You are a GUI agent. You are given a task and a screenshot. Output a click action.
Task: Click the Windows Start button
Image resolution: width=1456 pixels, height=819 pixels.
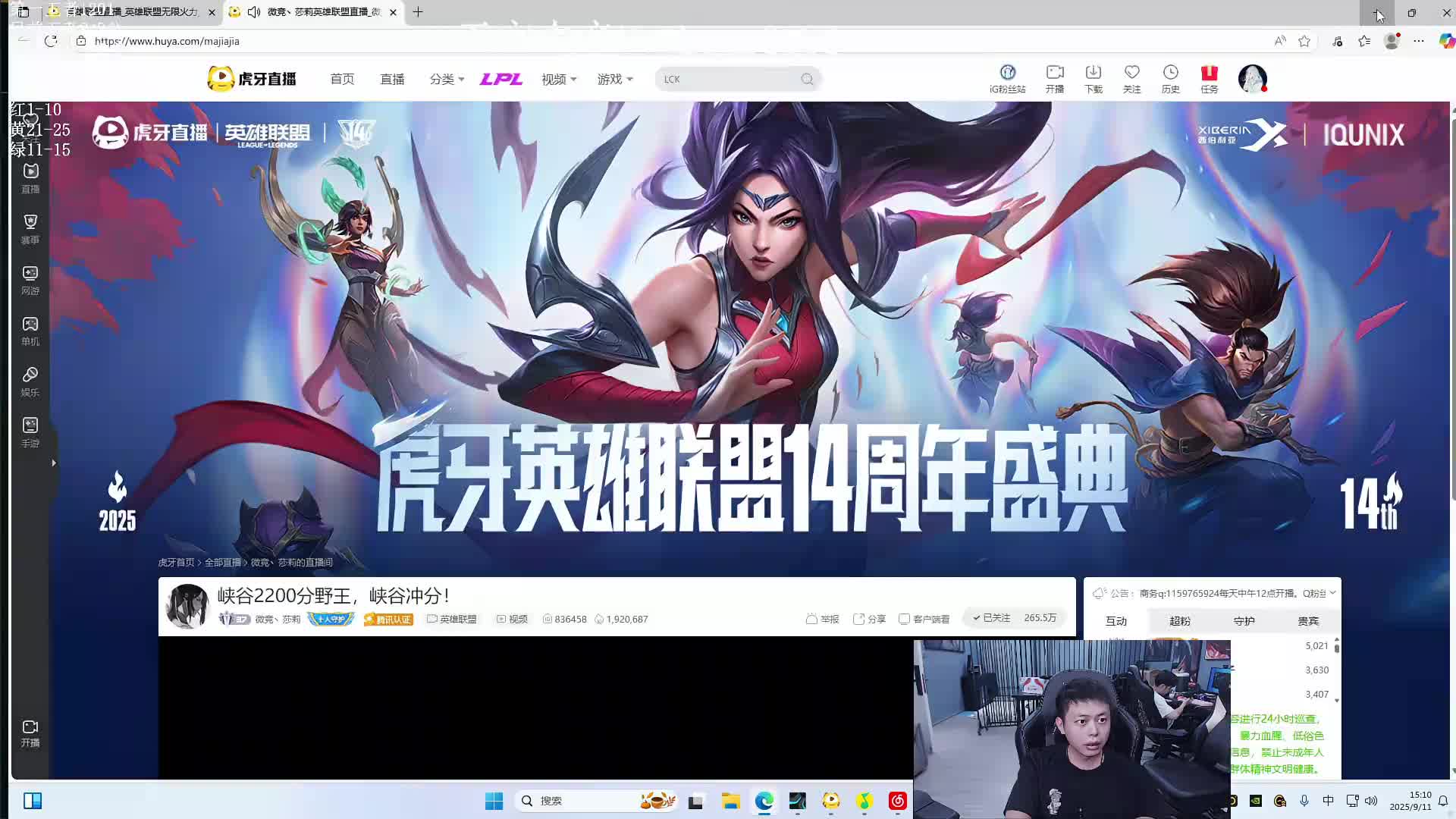[x=494, y=801]
